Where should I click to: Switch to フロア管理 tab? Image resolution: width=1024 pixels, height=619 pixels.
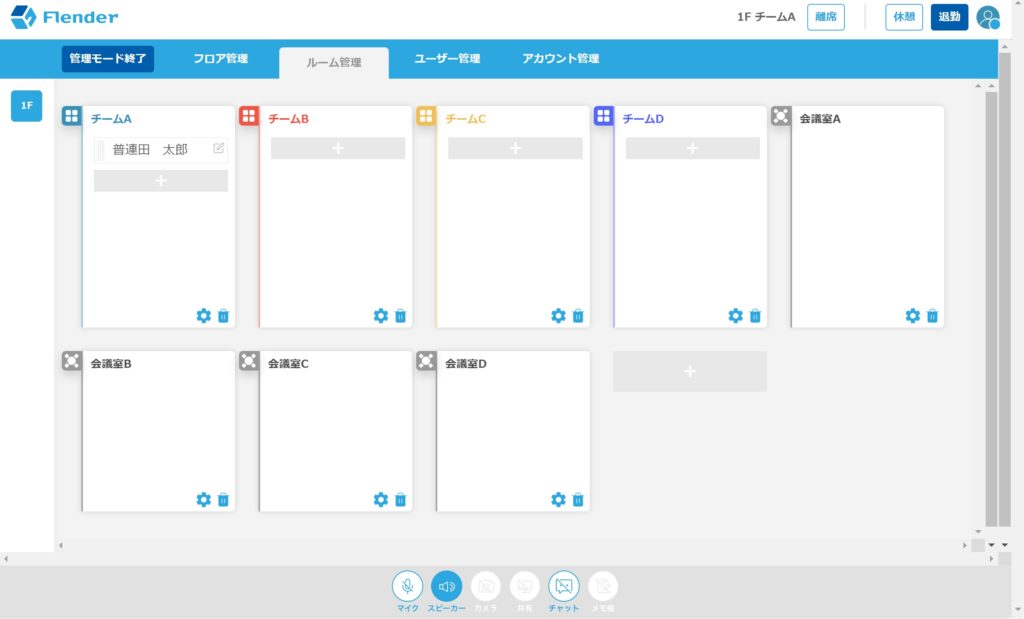coord(220,59)
